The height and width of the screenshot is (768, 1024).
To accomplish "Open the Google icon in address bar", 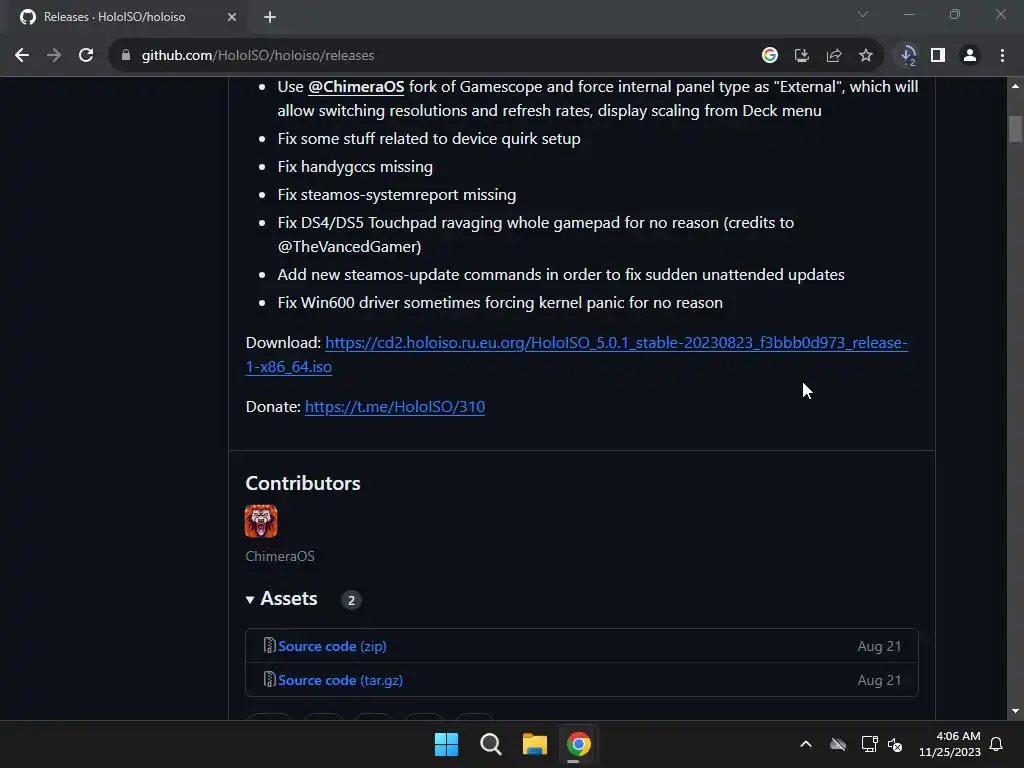I will click(x=770, y=56).
